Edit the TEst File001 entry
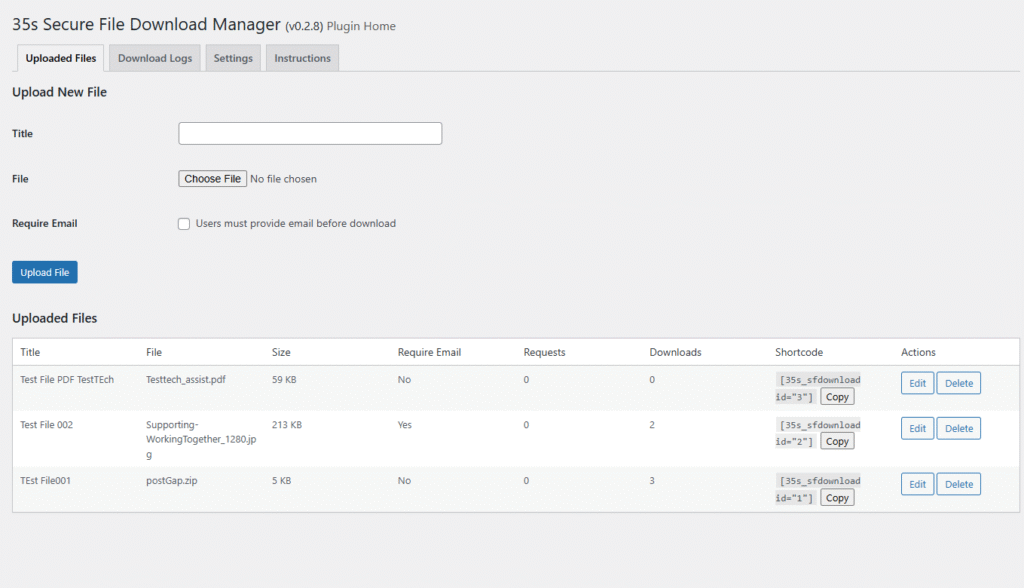 pyautogui.click(x=917, y=484)
